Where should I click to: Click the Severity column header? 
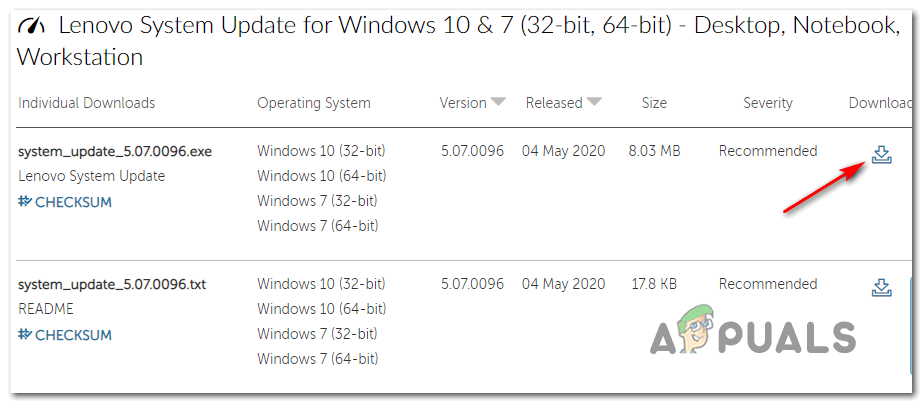click(768, 103)
